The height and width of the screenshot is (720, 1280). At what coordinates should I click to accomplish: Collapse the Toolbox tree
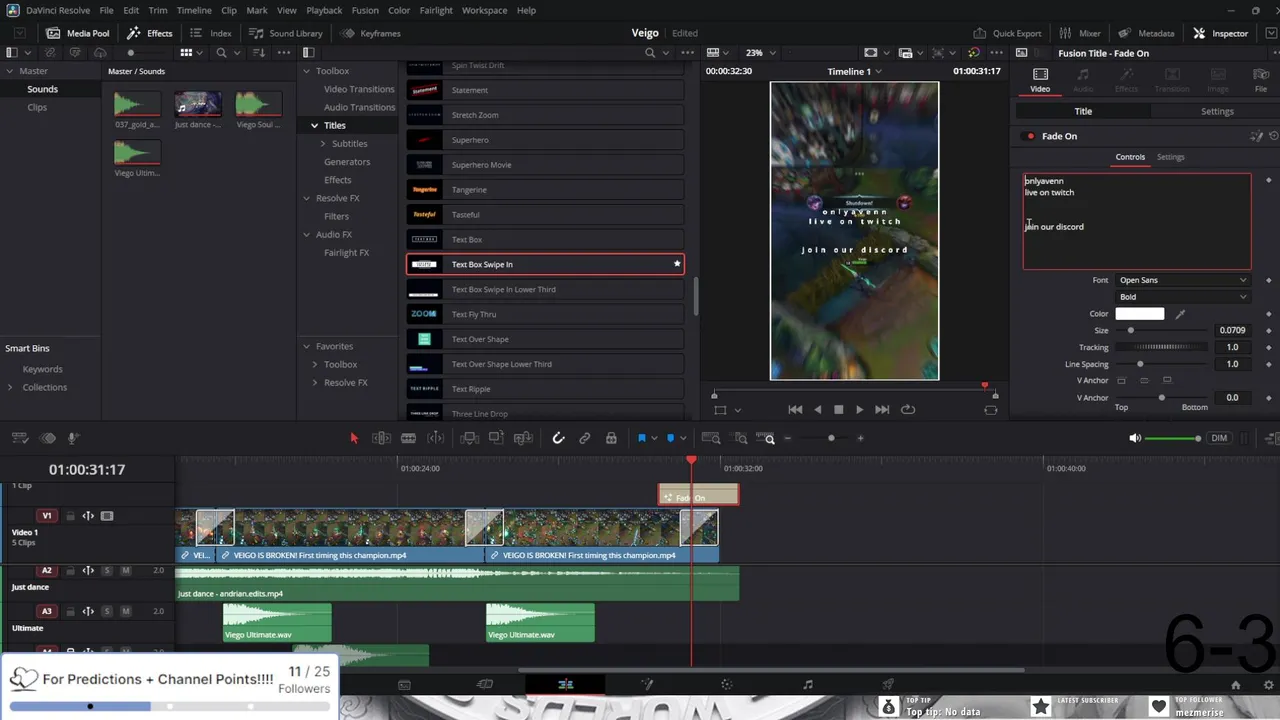[307, 71]
